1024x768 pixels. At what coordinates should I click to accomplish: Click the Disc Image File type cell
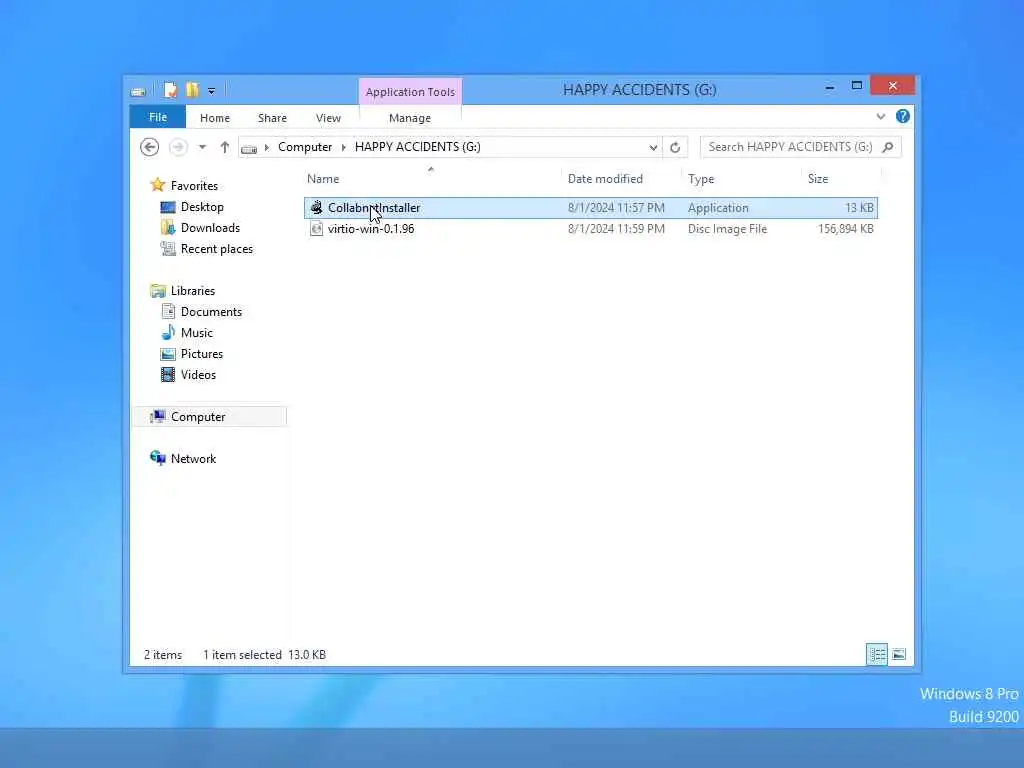727,229
